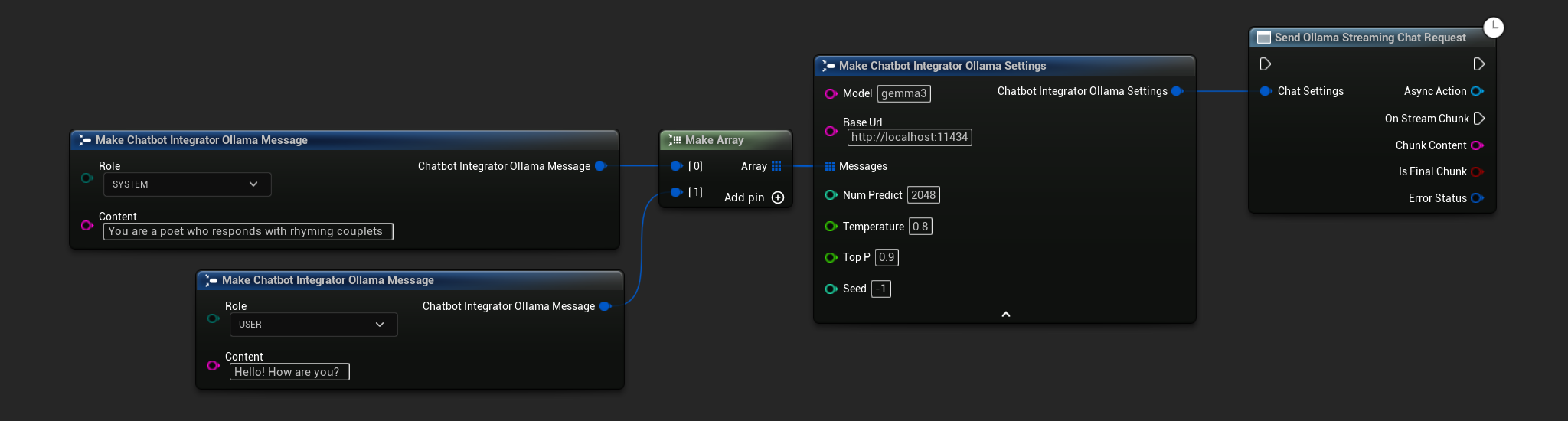This screenshot has width=1568, height=421.
Task: Click the Async Action output pin
Action: pos(1477,91)
